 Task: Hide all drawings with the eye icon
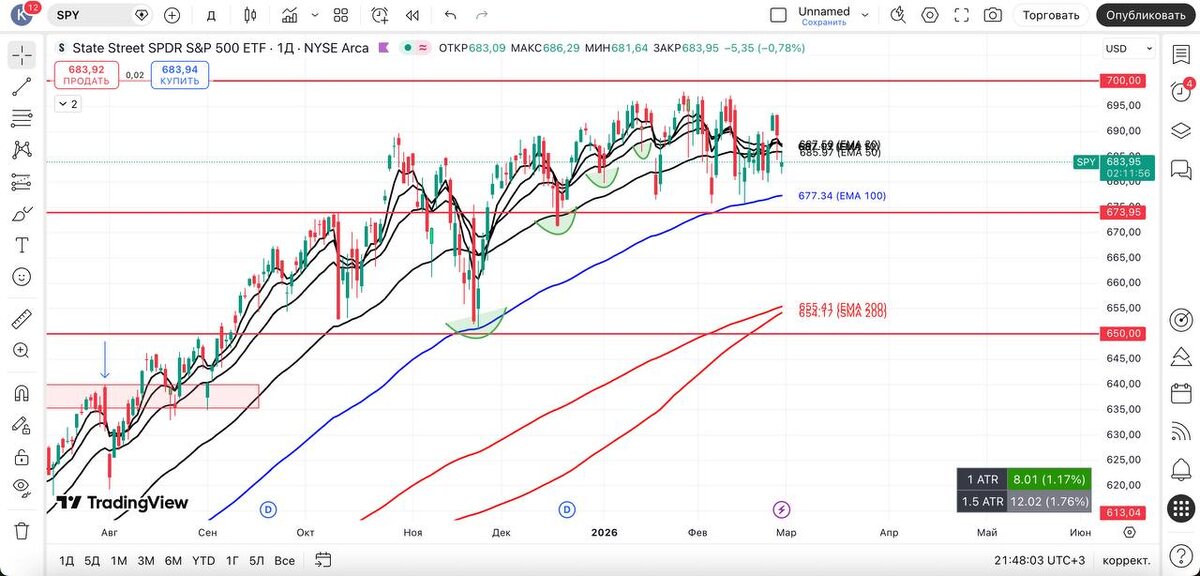(x=22, y=488)
